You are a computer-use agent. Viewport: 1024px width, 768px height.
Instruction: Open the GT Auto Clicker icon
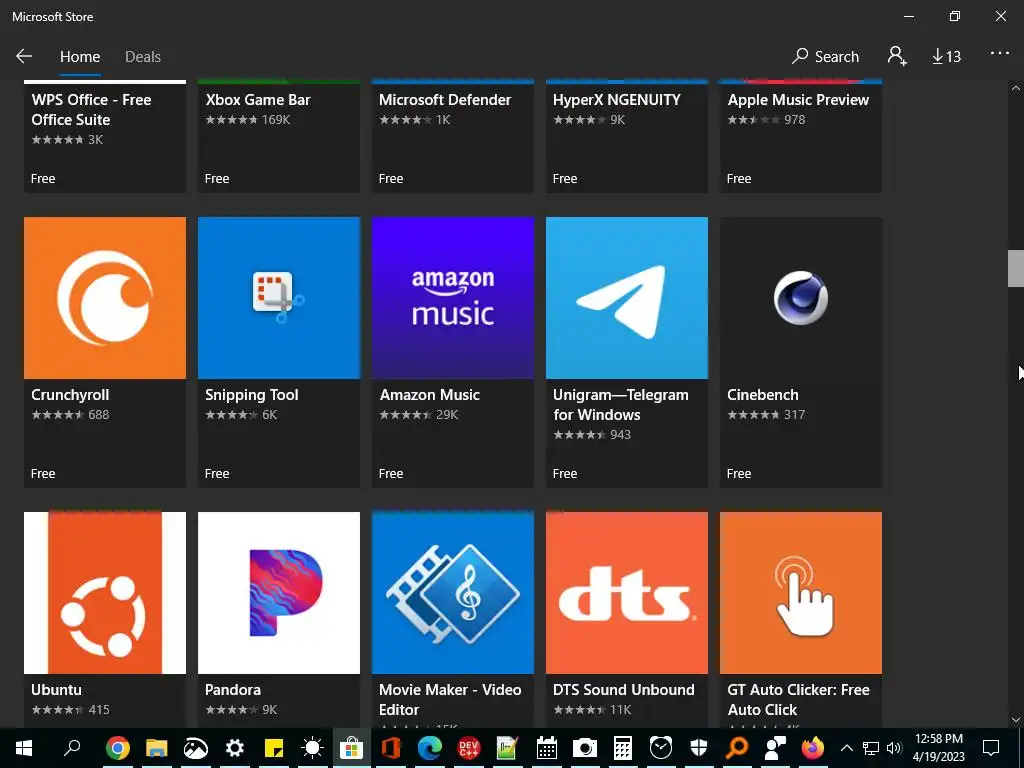pyautogui.click(x=801, y=593)
